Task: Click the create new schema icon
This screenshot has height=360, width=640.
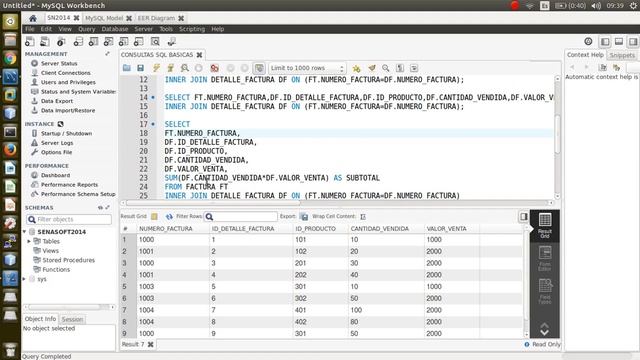Action: tap(78, 41)
